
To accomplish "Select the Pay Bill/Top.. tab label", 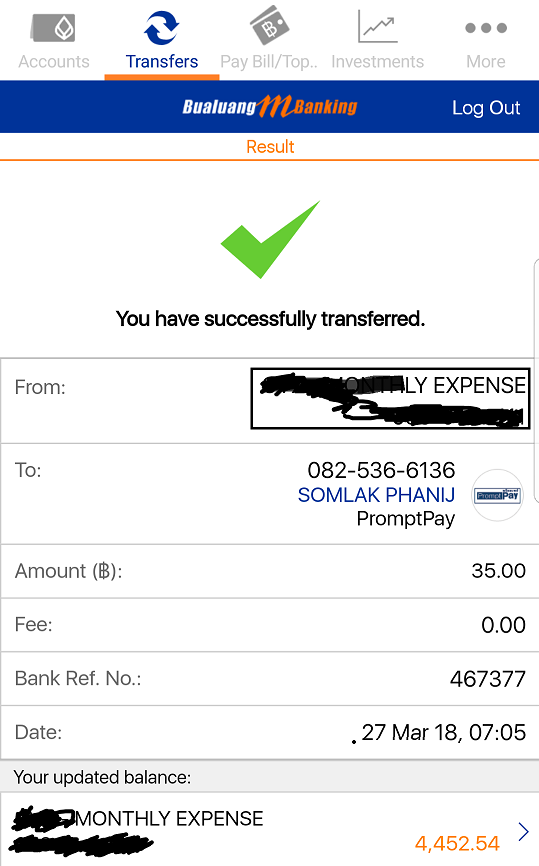I will click(269, 61).
